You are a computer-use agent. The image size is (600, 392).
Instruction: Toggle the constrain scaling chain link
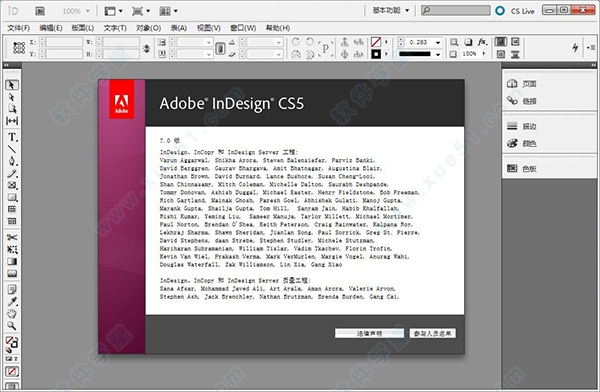pyautogui.click(x=220, y=48)
